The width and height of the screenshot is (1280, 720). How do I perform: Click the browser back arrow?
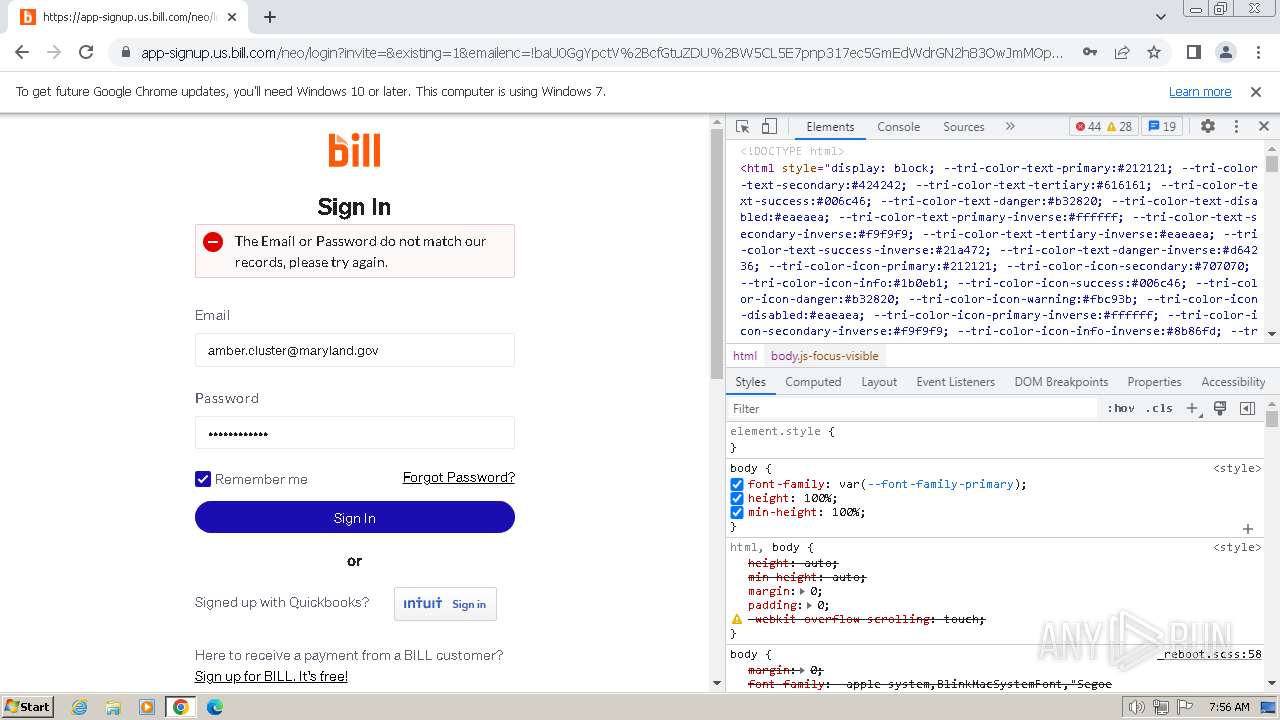22,52
